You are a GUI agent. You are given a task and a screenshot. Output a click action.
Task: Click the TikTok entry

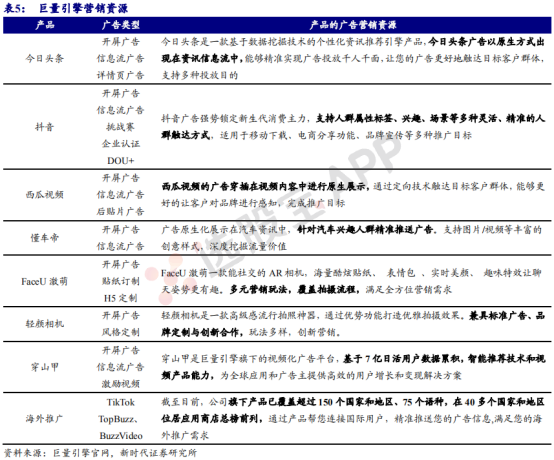(121, 402)
